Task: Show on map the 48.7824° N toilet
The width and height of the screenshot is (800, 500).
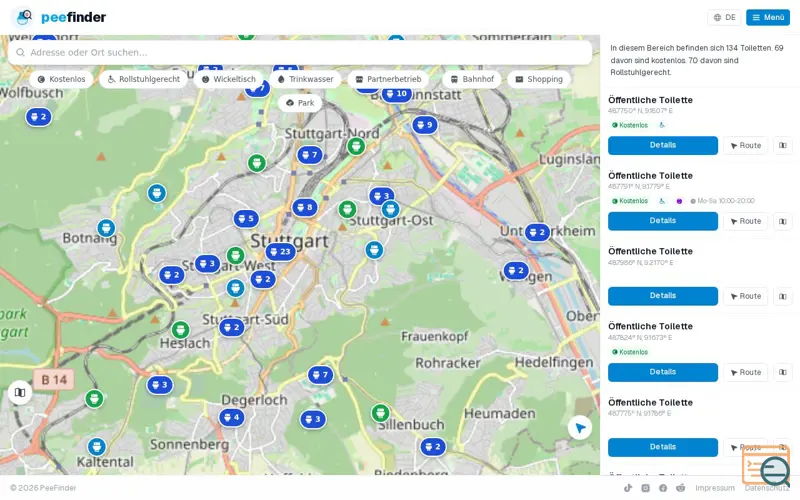Action: (783, 372)
